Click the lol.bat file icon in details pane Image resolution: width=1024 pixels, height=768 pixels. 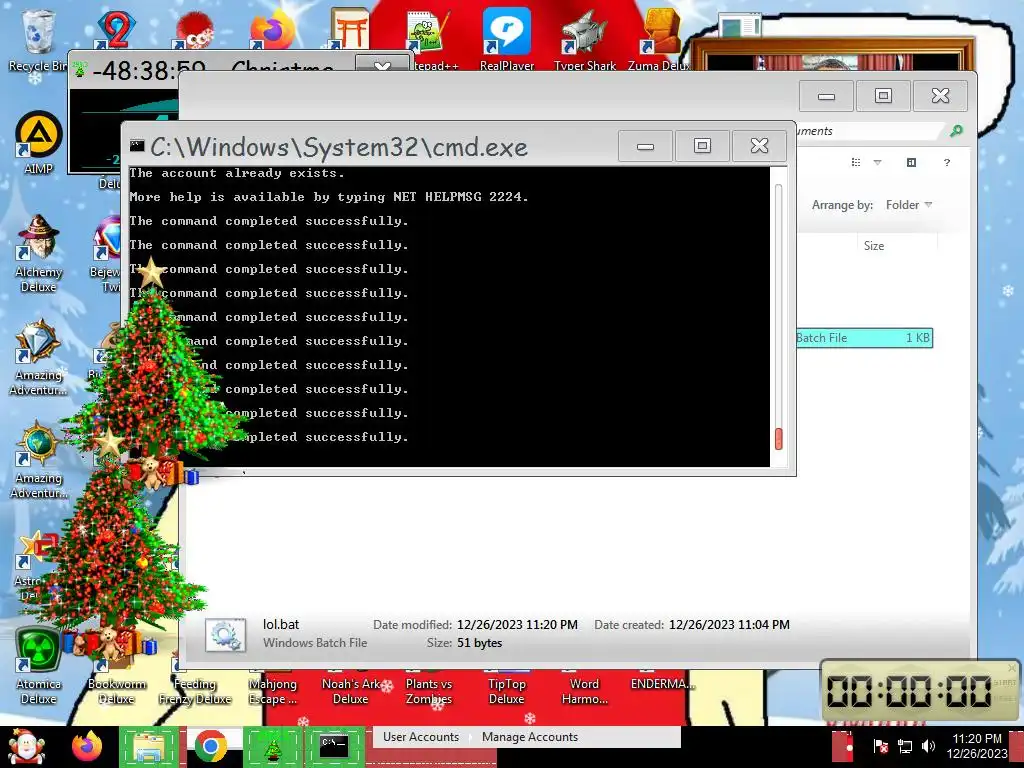226,634
